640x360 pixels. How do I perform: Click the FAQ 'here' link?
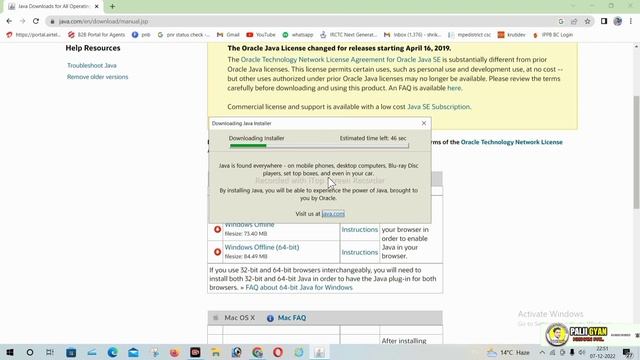(454, 88)
